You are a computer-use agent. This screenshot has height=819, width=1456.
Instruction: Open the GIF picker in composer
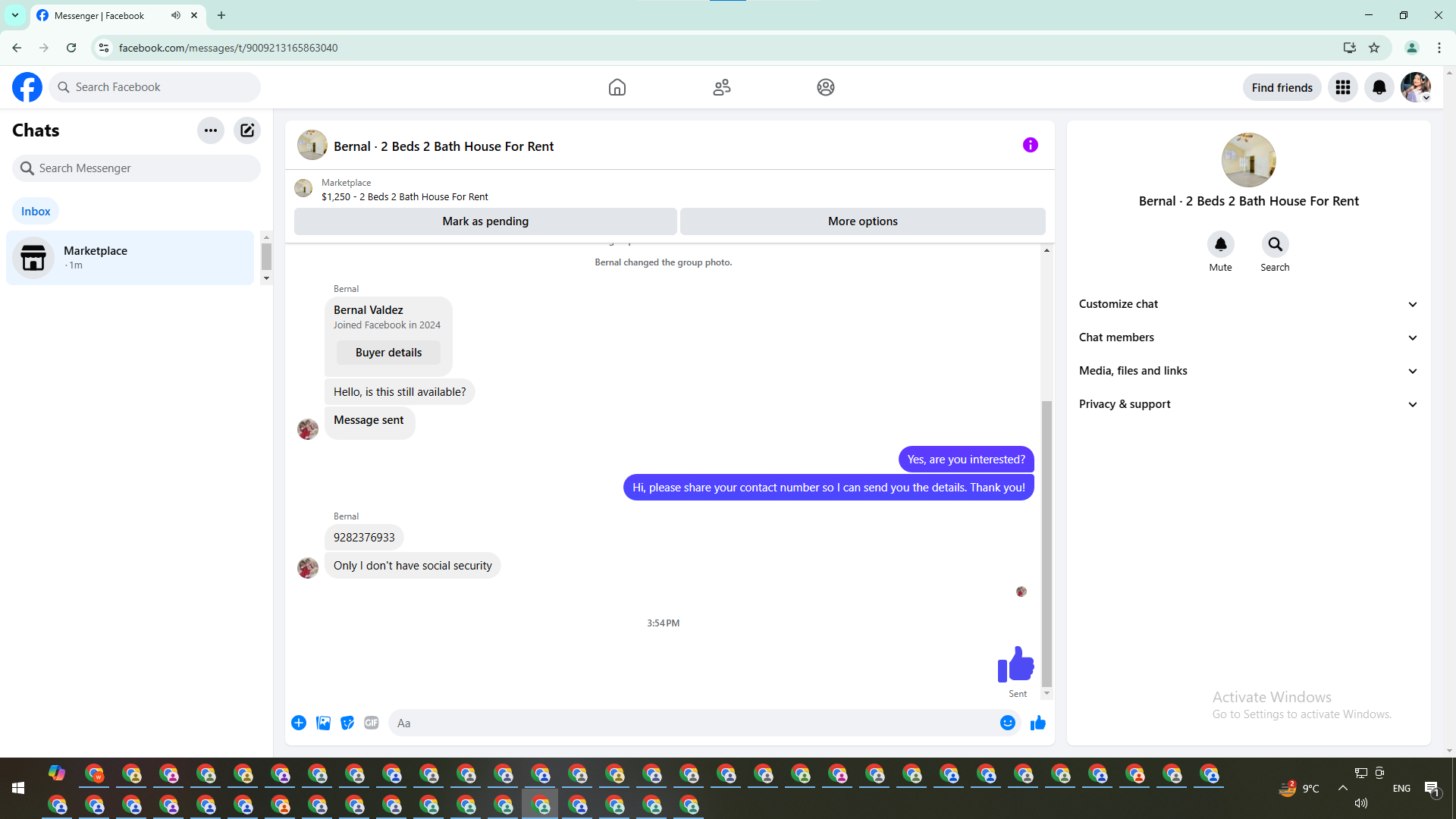tap(372, 723)
